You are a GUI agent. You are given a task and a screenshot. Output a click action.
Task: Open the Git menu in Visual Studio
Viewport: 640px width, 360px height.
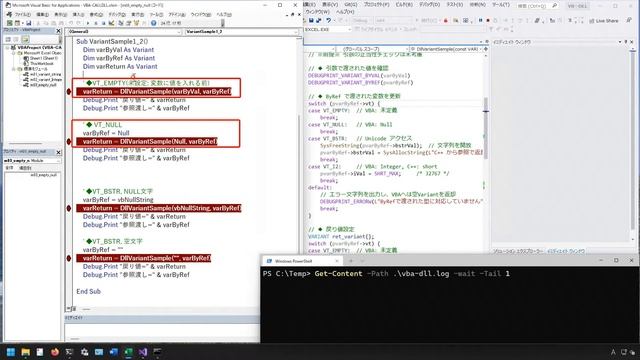(351, 4)
